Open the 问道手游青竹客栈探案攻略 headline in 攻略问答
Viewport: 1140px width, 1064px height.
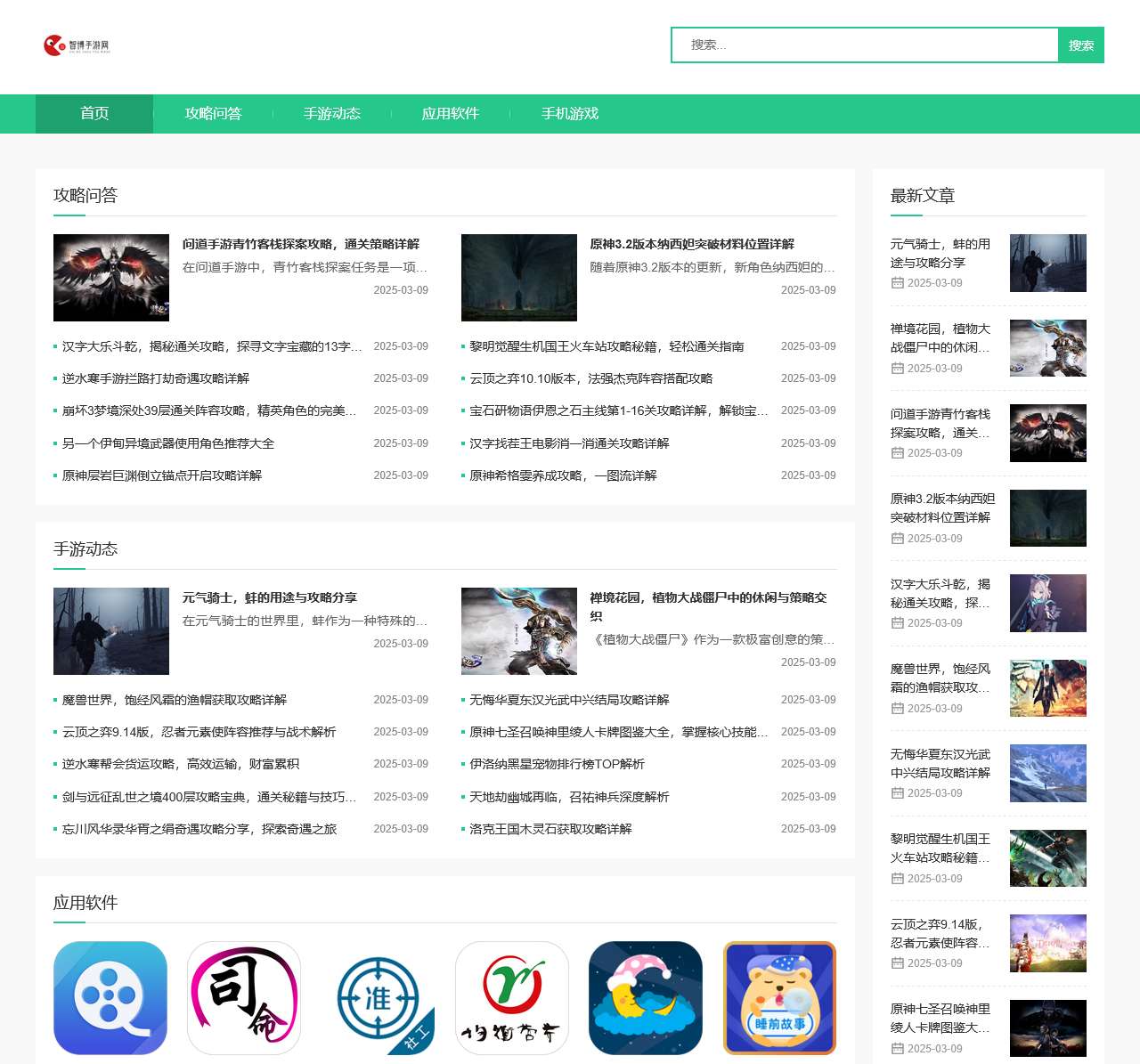click(301, 244)
